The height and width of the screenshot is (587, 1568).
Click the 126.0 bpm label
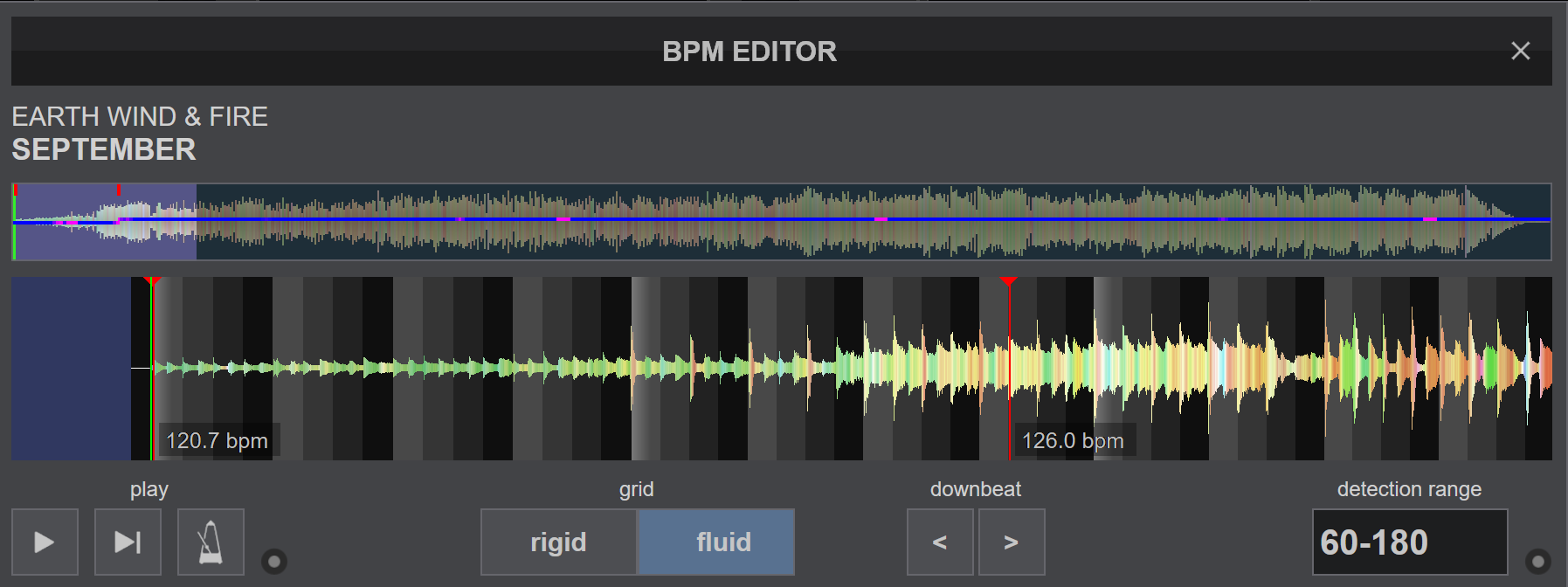[x=1073, y=441]
